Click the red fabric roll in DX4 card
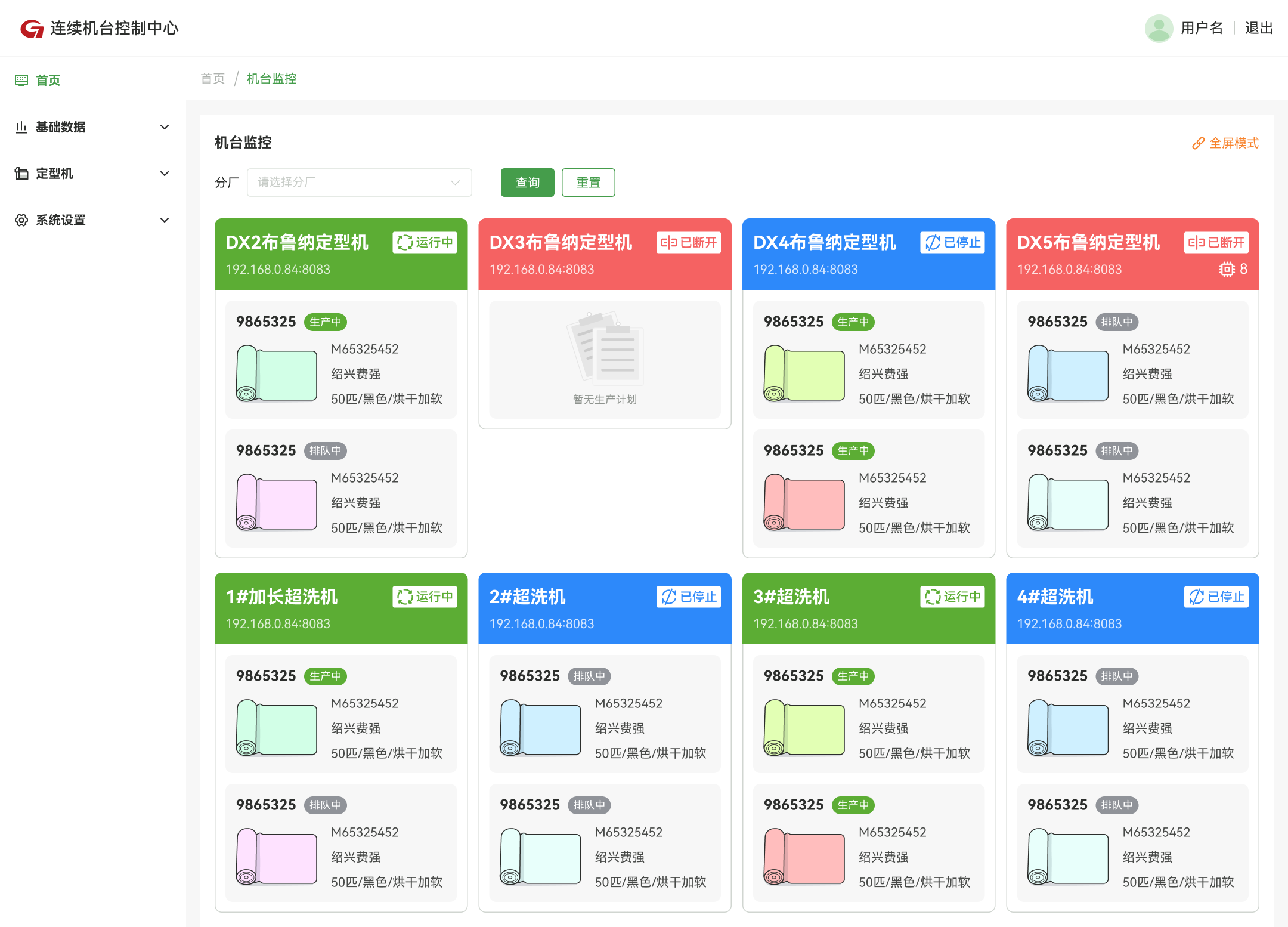This screenshot has width=1288, height=927. [x=804, y=502]
